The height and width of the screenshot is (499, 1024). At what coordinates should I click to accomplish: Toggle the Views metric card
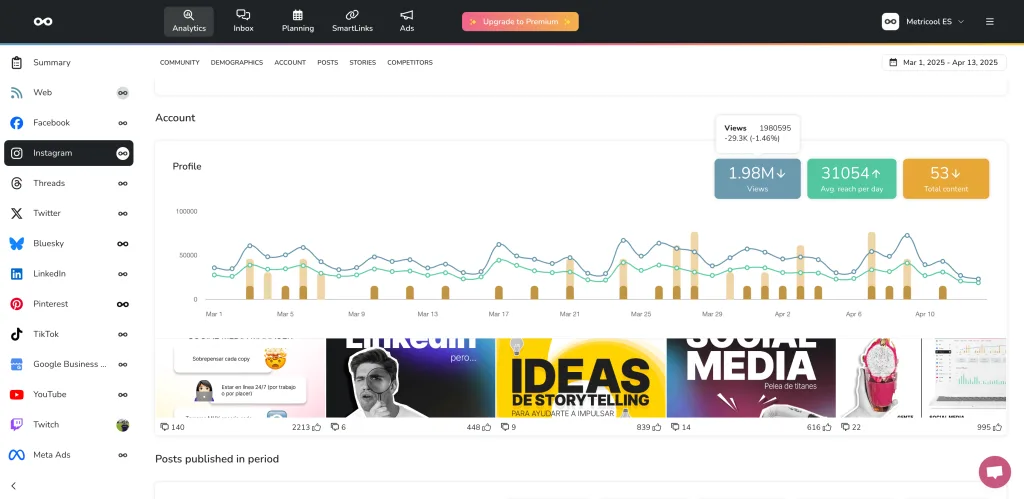click(x=757, y=178)
